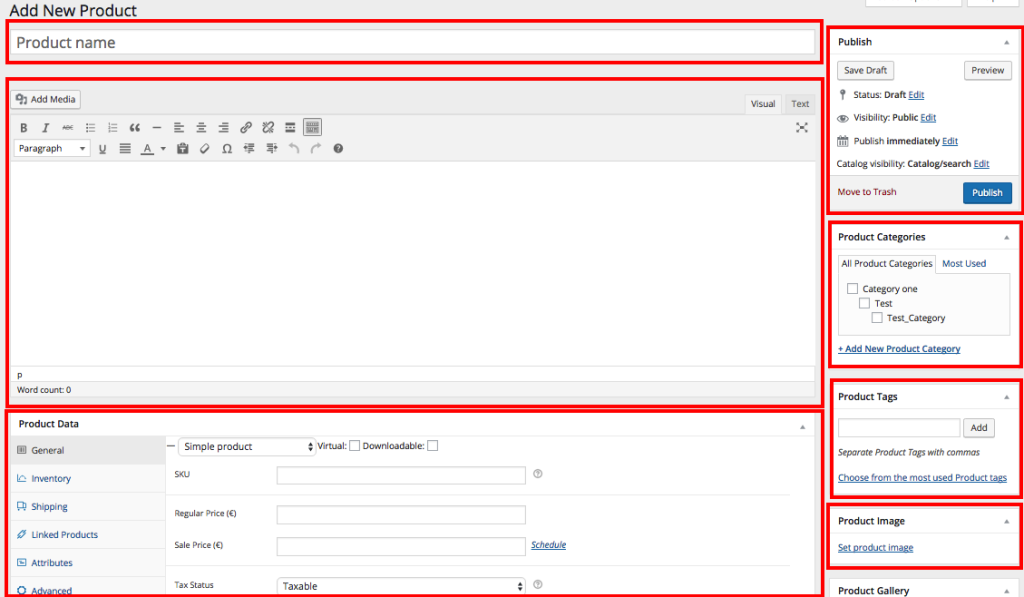This screenshot has width=1024, height=597.
Task: Tick the Category one checkbox
Action: tap(853, 289)
